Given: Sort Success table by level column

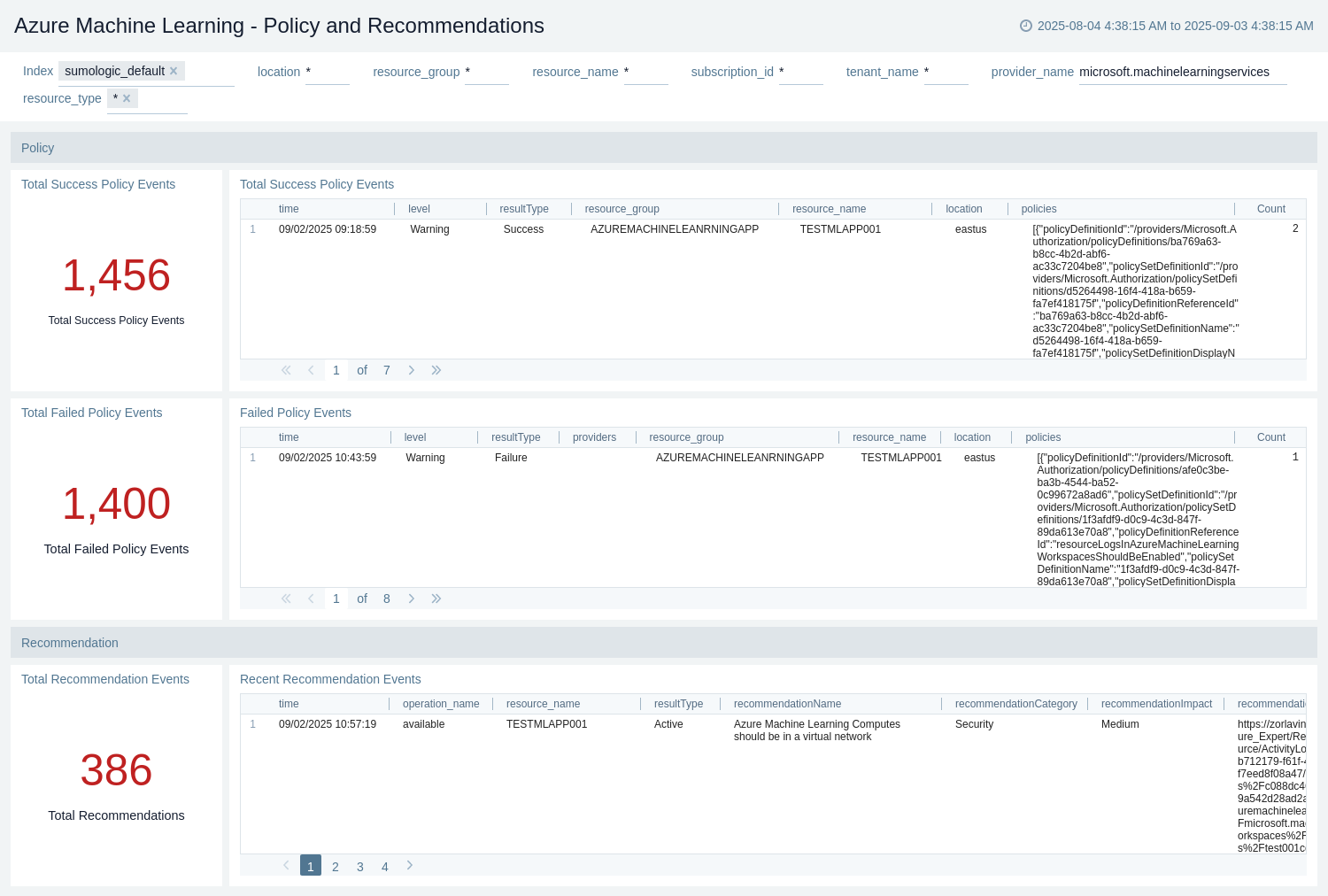Looking at the screenshot, I should 419,209.
